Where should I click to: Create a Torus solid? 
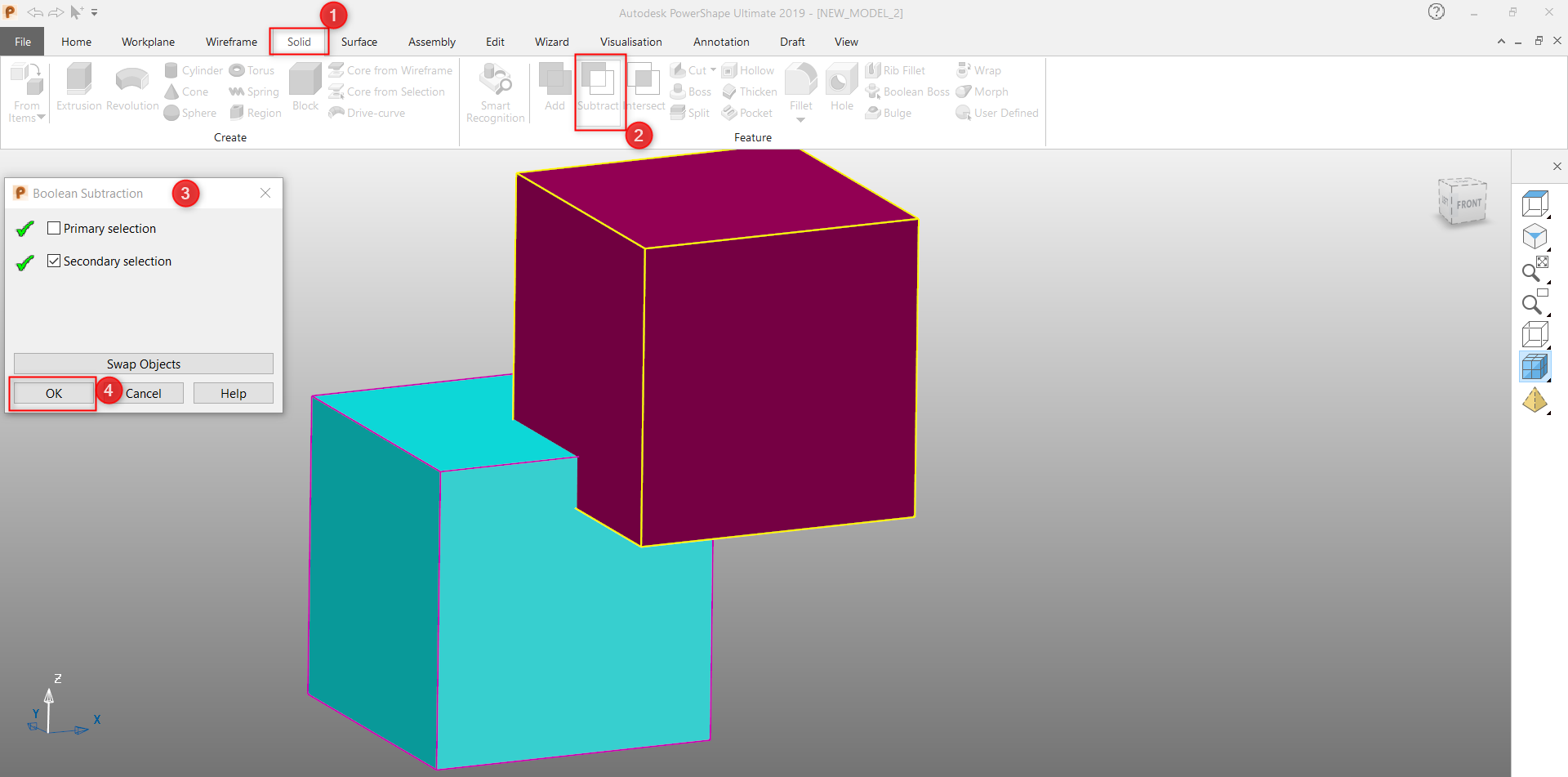(x=252, y=70)
